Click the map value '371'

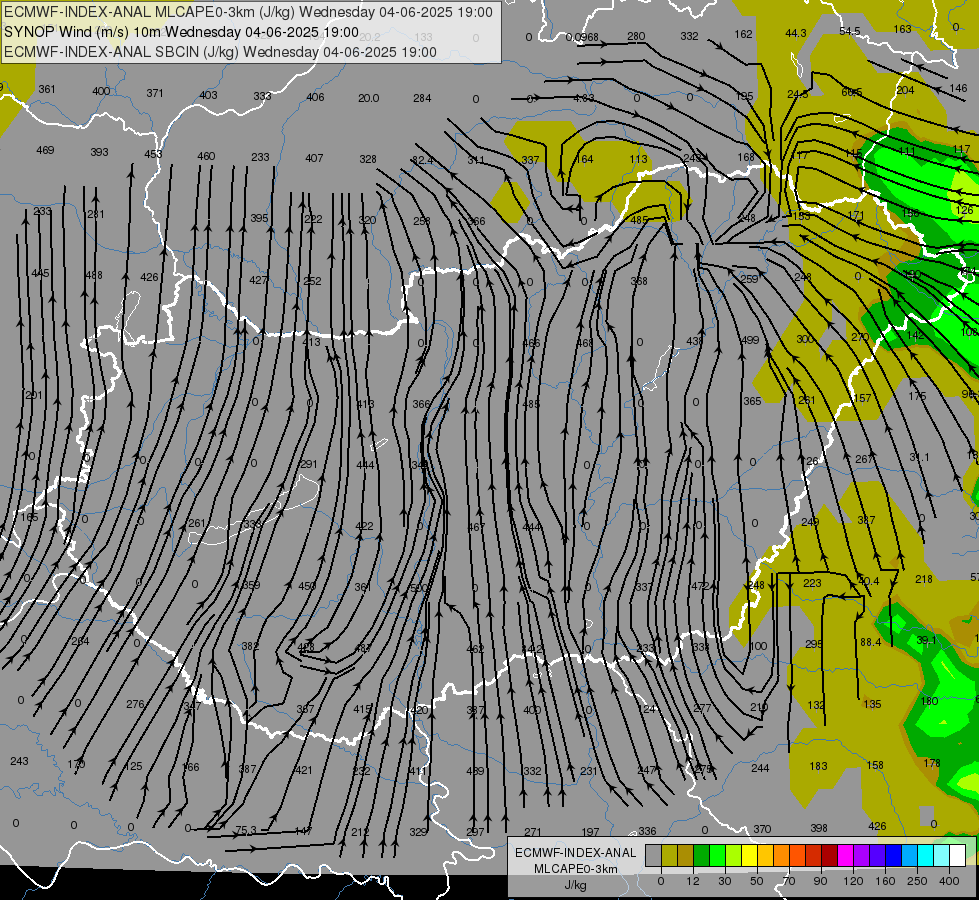(x=155, y=93)
